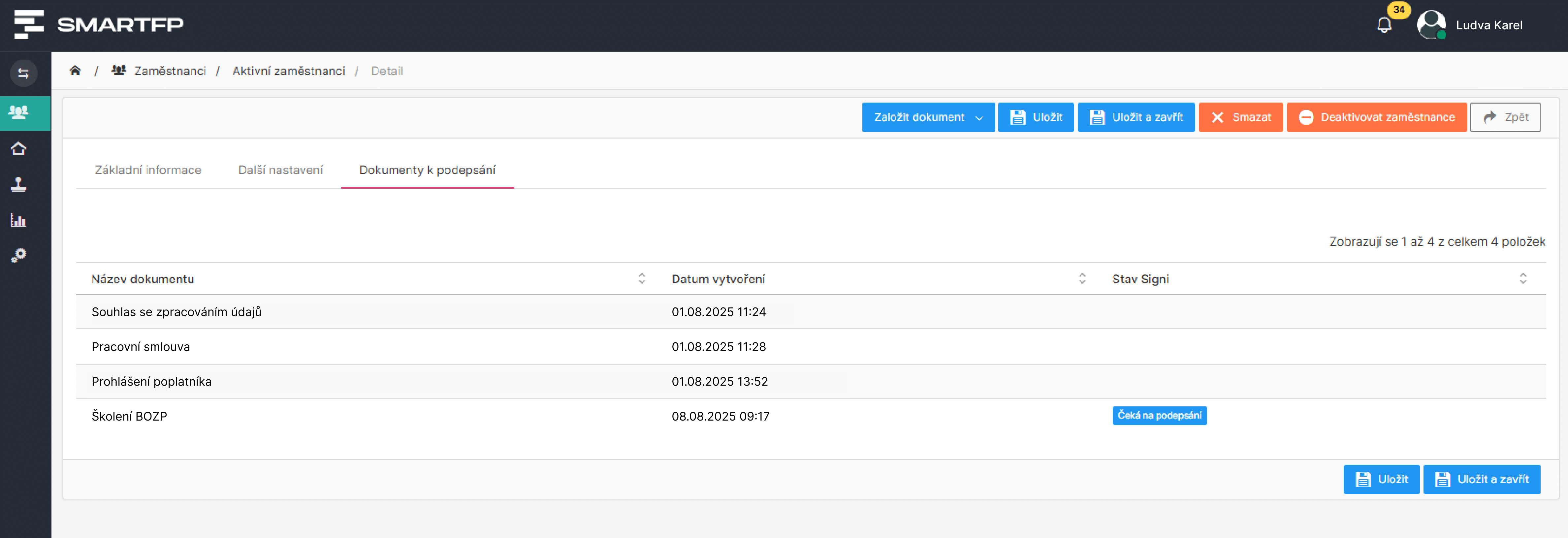This screenshot has width=1568, height=538.
Task: Open the gears settings icon in sidebar
Action: point(19,256)
